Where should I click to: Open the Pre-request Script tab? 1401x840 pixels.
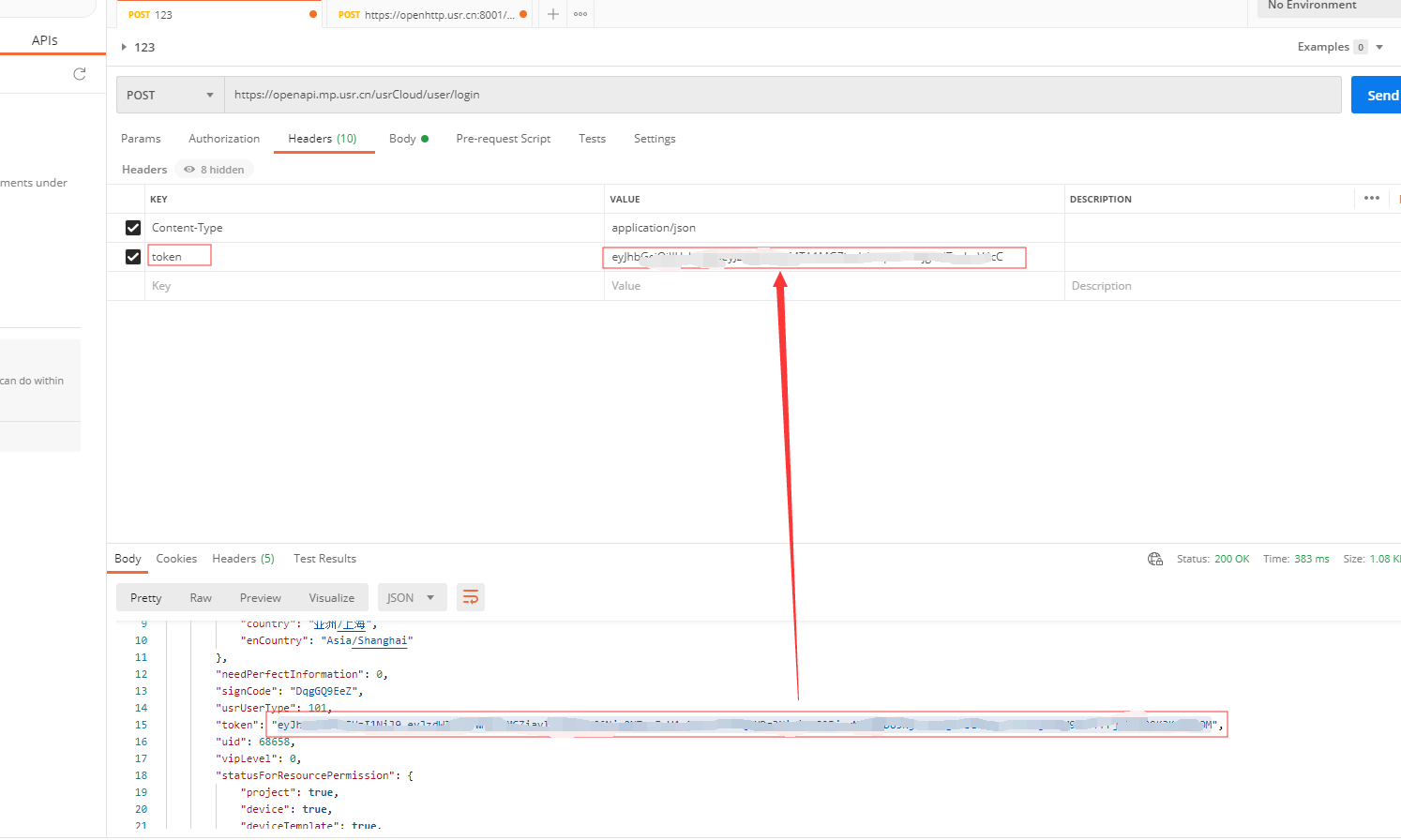(x=503, y=139)
